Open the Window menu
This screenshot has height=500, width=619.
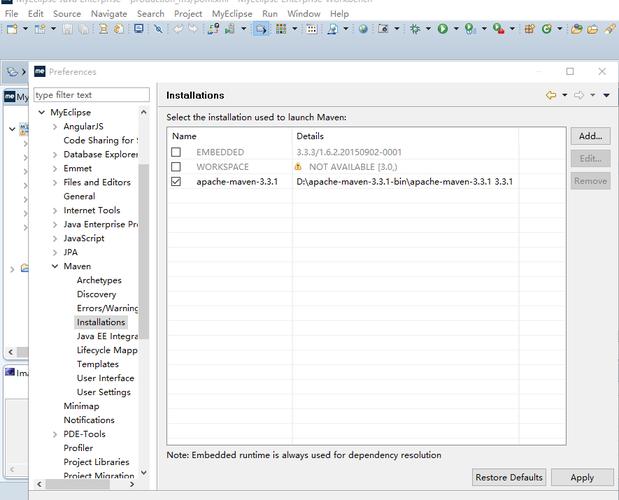(x=304, y=14)
